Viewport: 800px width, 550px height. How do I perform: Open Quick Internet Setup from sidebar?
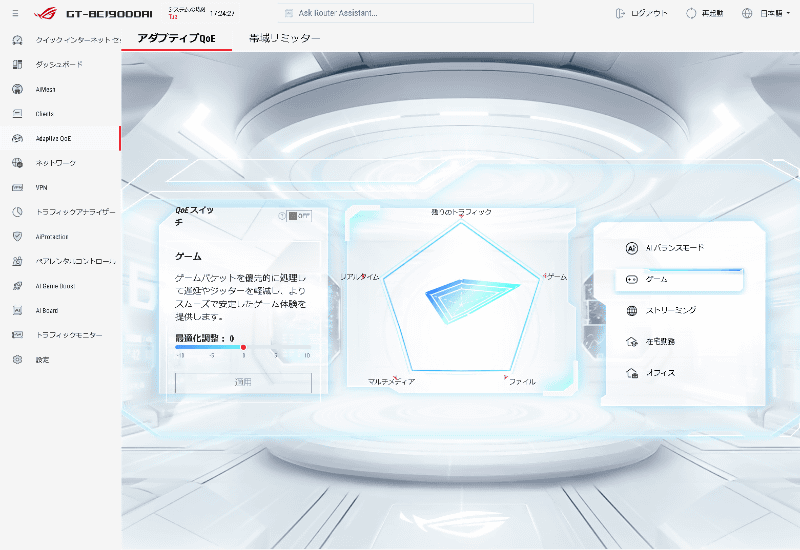61,40
